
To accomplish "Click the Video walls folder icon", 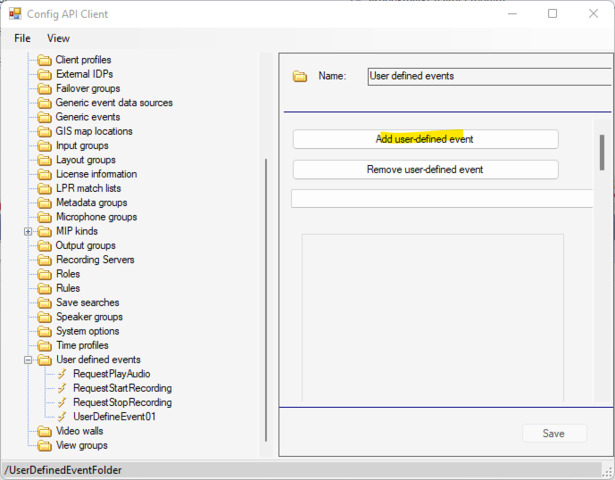I will pos(44,431).
